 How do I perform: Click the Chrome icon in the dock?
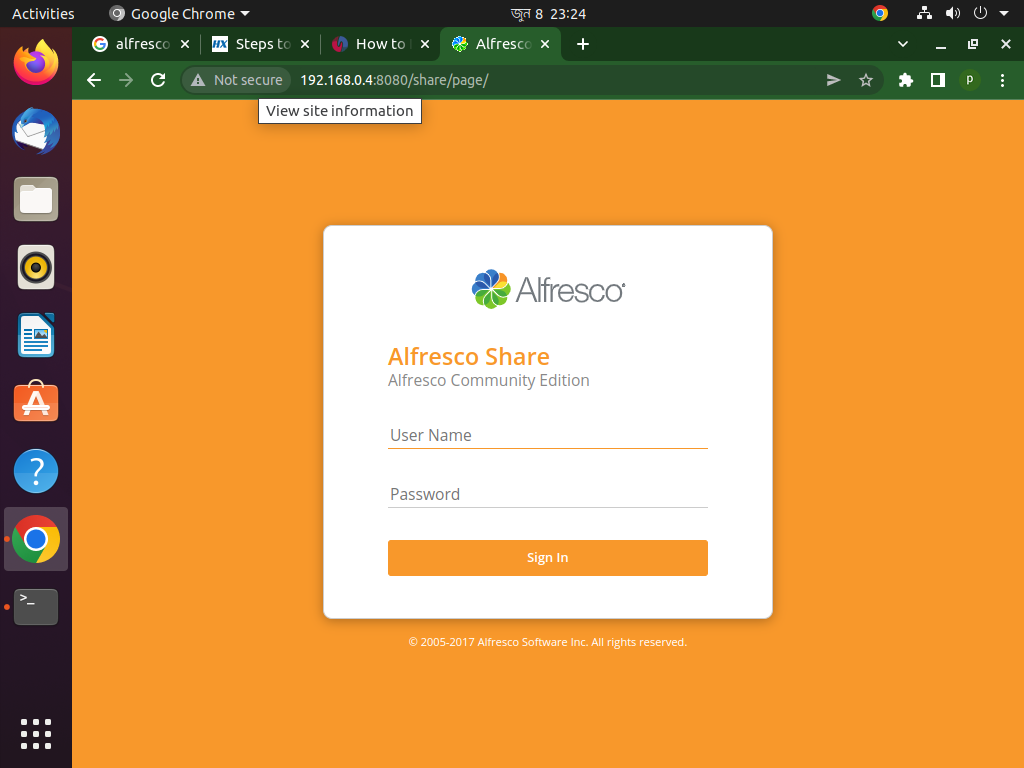point(36,539)
